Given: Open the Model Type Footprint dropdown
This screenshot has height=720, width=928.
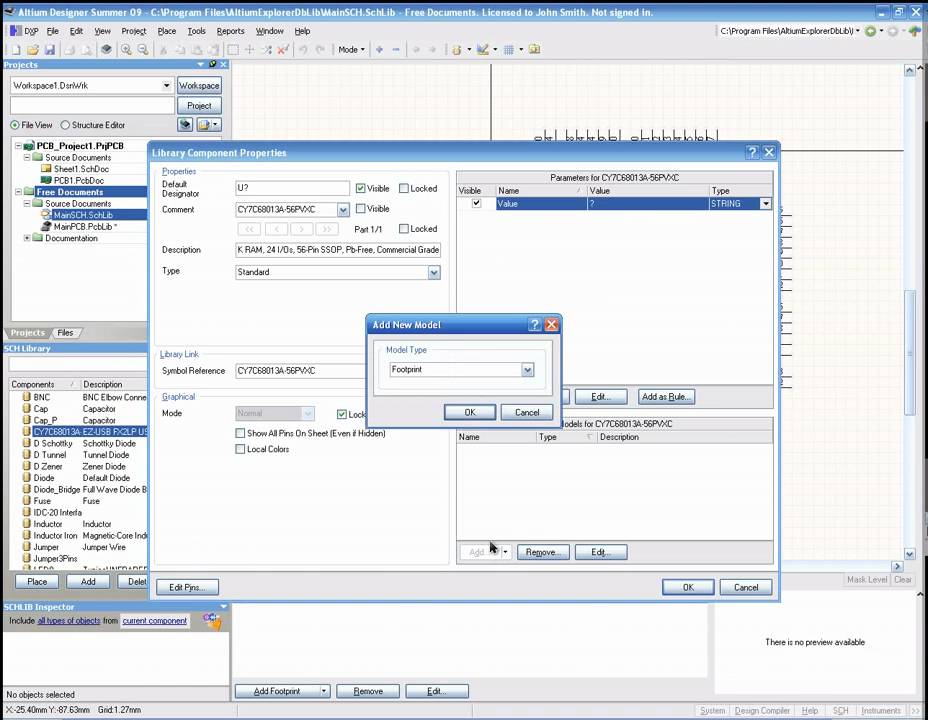Looking at the screenshot, I should (527, 370).
